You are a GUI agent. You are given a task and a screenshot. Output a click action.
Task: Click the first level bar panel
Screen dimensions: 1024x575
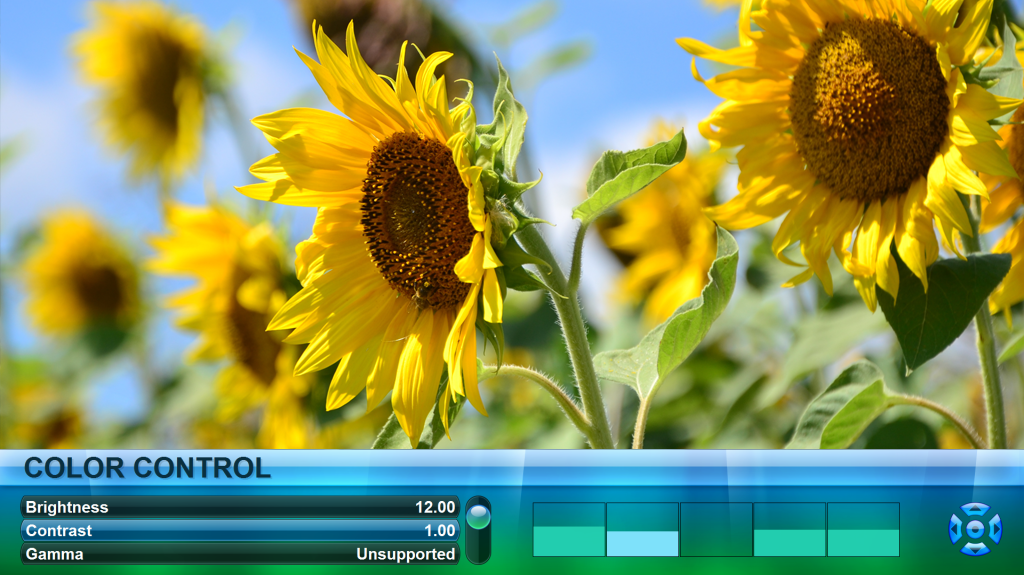point(569,529)
